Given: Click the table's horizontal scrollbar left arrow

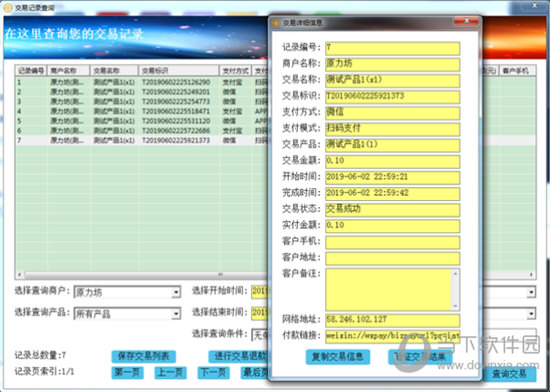Looking at the screenshot, I should tap(20, 275).
